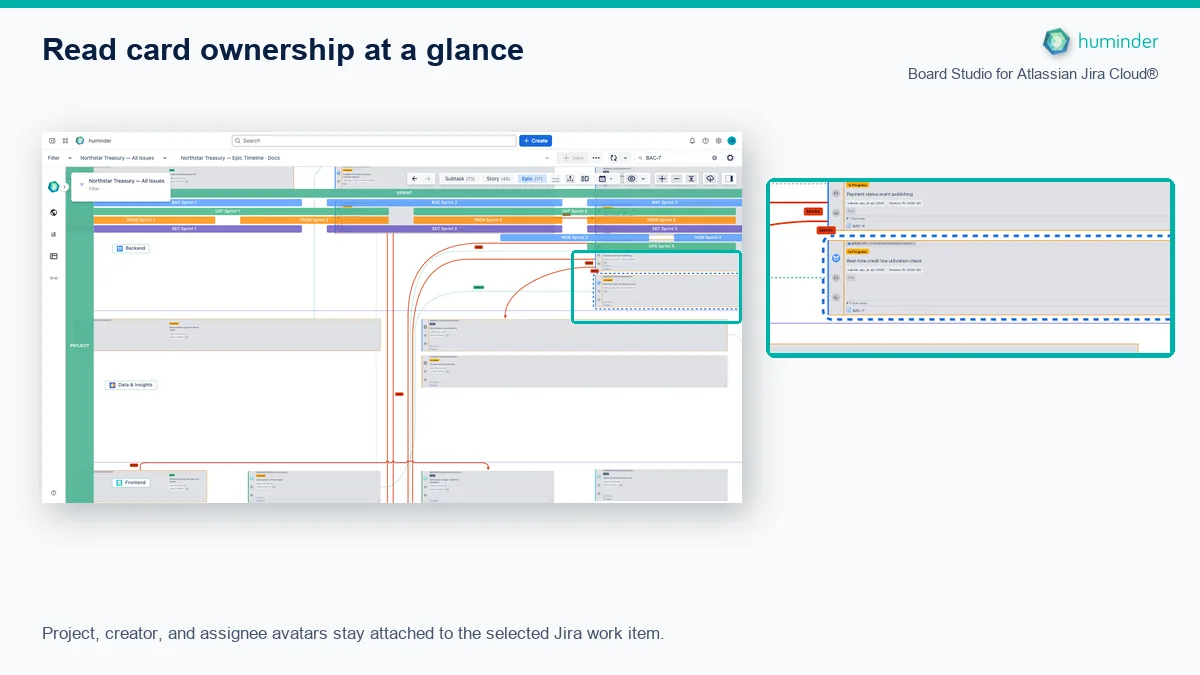Open the Jira settings gear in header
This screenshot has width=1200, height=675.
[718, 141]
